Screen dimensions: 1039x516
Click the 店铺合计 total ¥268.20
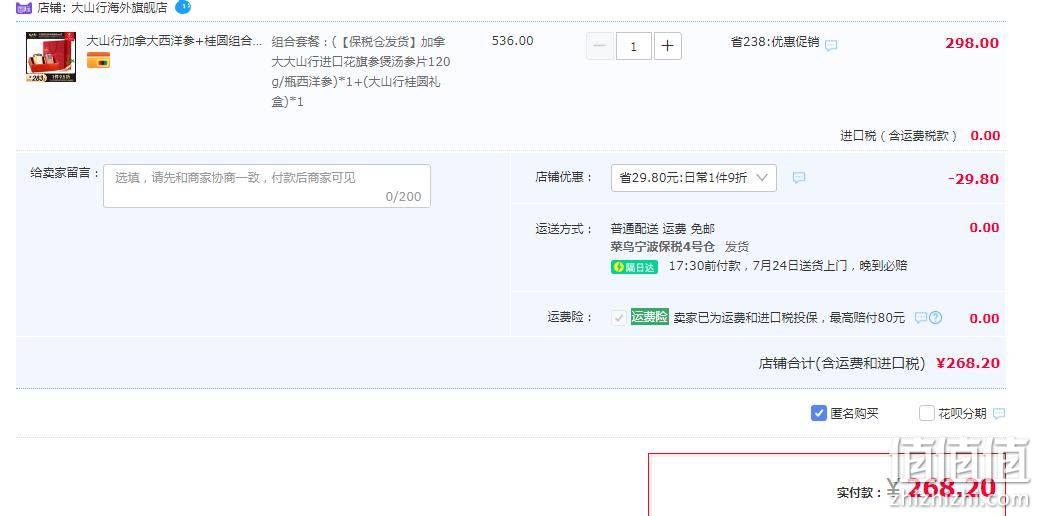click(x=967, y=363)
